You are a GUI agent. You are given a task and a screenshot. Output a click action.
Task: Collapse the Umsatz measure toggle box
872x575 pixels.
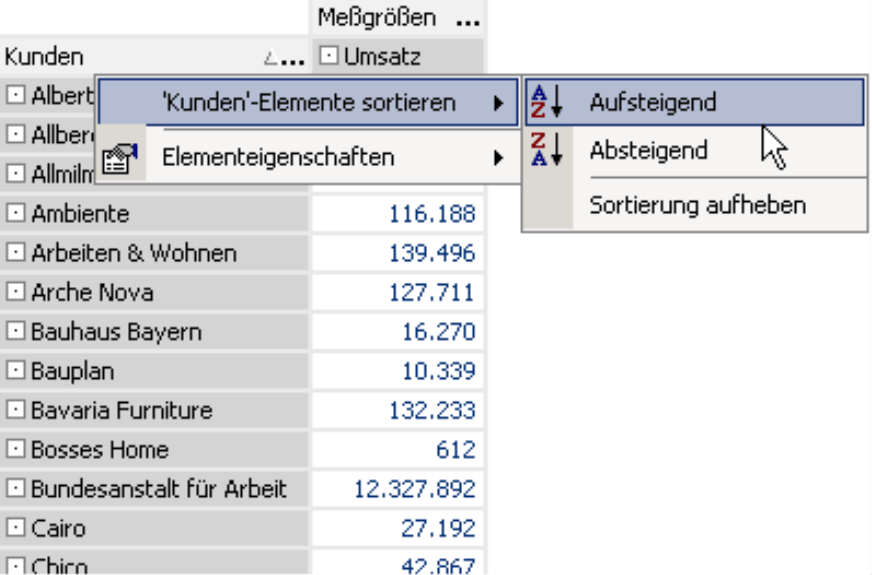point(328,57)
